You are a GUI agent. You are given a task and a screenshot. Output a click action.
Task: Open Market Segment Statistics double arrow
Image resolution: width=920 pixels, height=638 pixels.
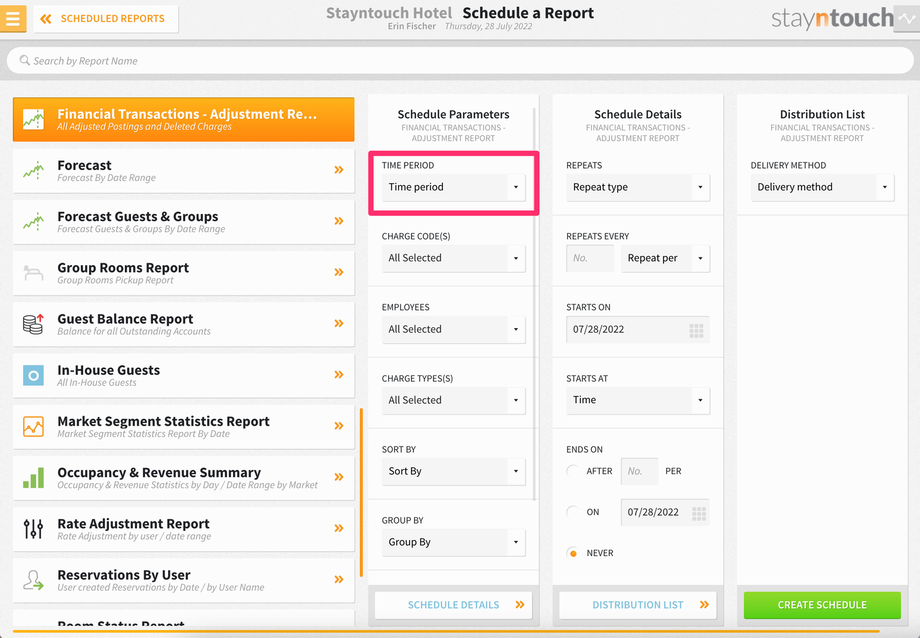click(339, 426)
